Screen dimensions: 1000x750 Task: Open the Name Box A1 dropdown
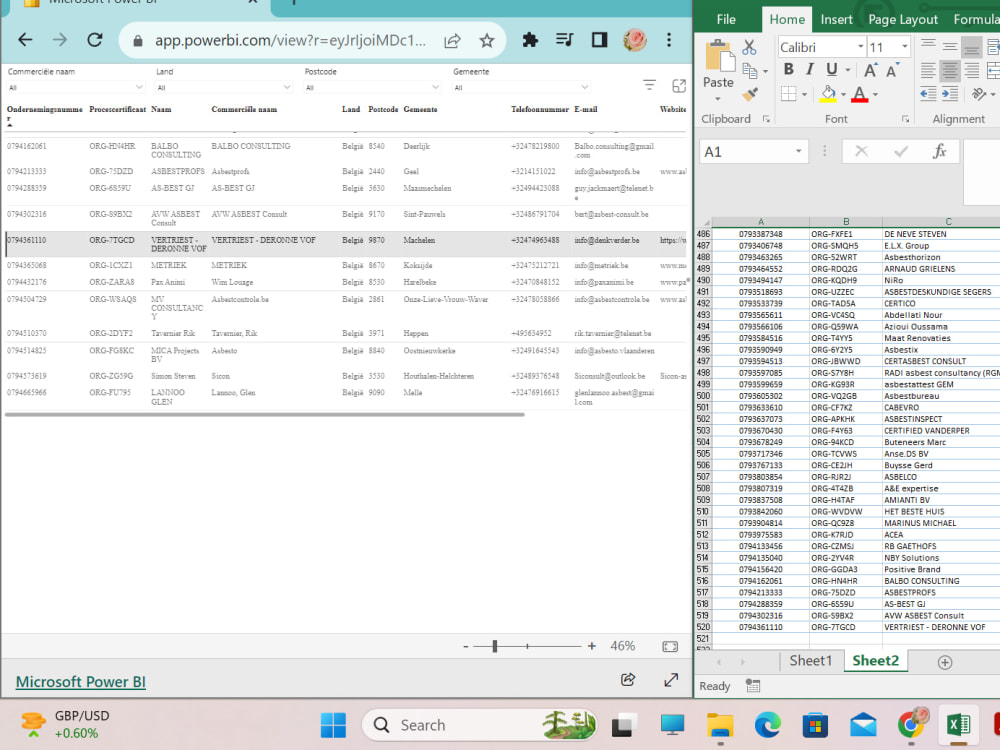point(798,152)
